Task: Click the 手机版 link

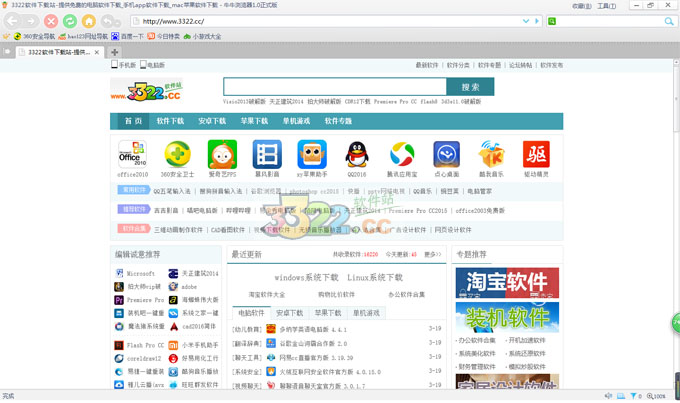Action: click(x=124, y=65)
